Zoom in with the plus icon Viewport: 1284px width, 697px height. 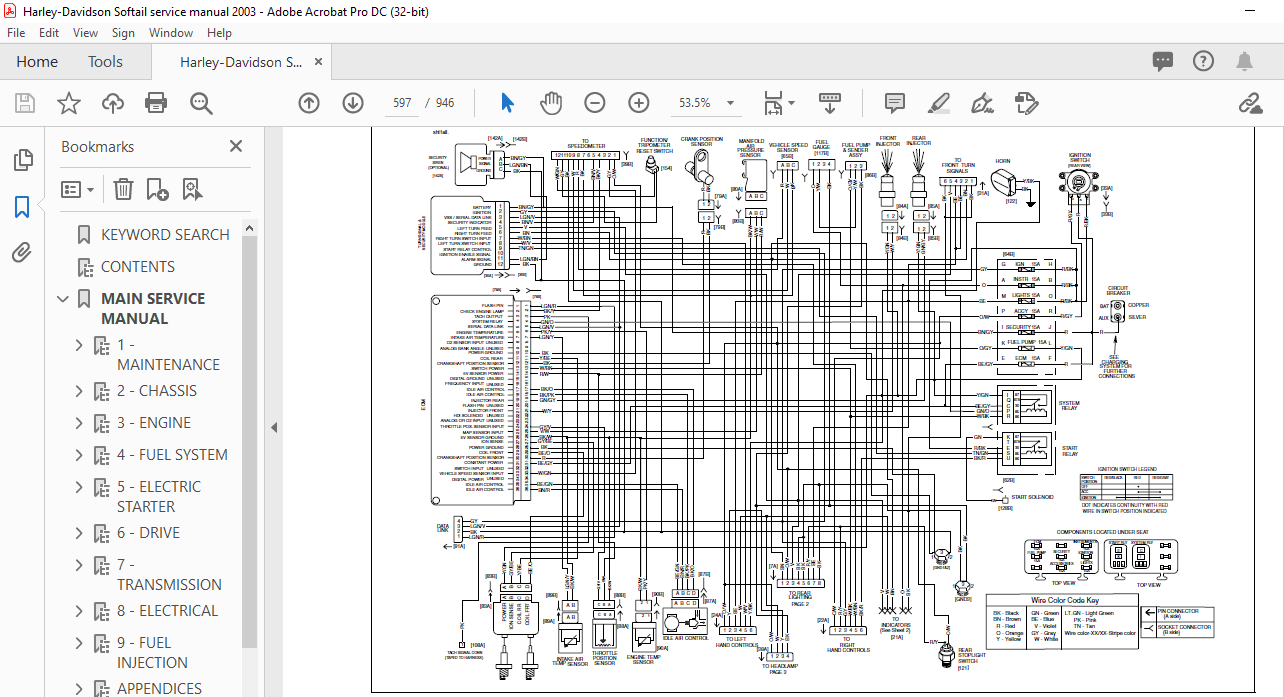pos(639,103)
